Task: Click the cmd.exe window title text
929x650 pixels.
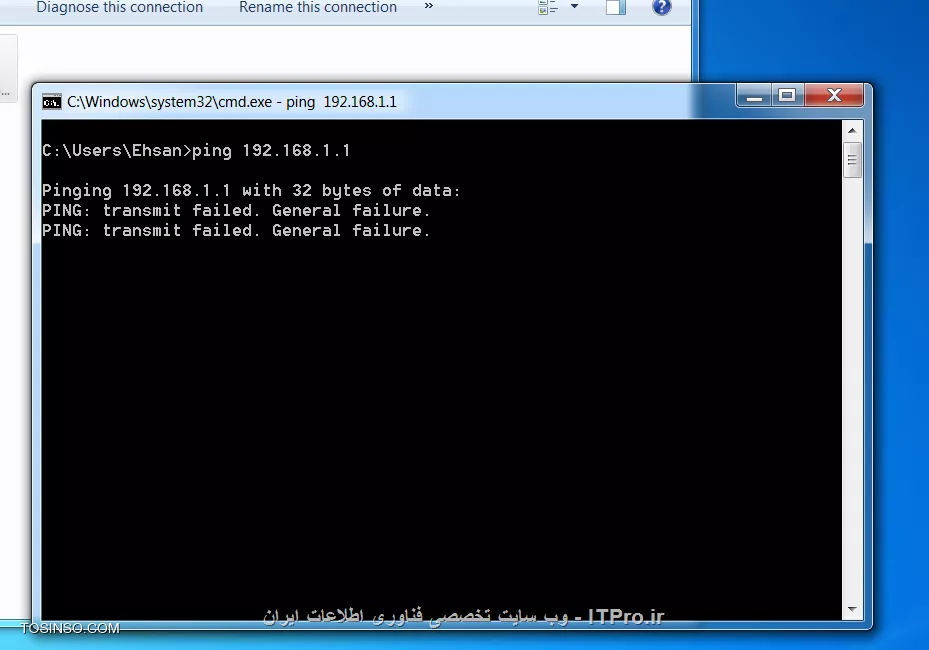Action: 232,102
